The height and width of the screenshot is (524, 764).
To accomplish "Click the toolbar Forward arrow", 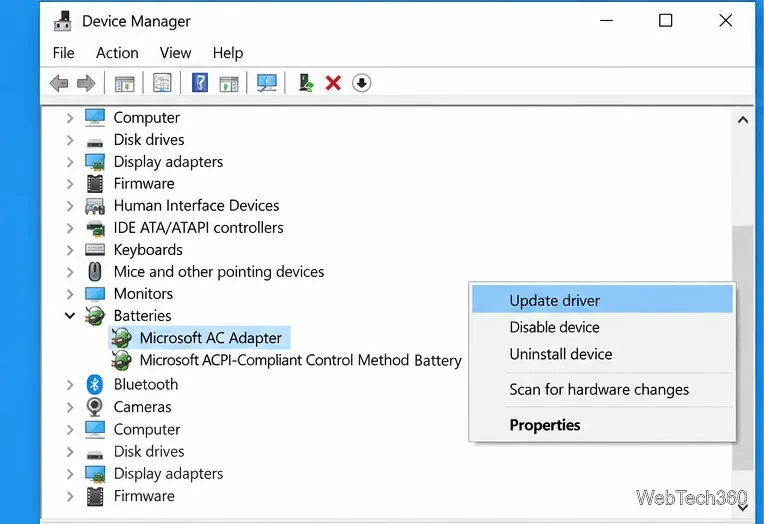I will coord(86,83).
